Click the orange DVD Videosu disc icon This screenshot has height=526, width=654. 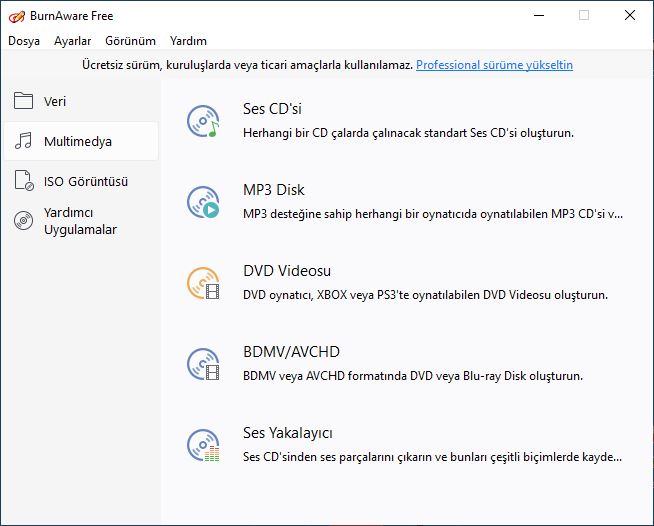pyautogui.click(x=203, y=283)
